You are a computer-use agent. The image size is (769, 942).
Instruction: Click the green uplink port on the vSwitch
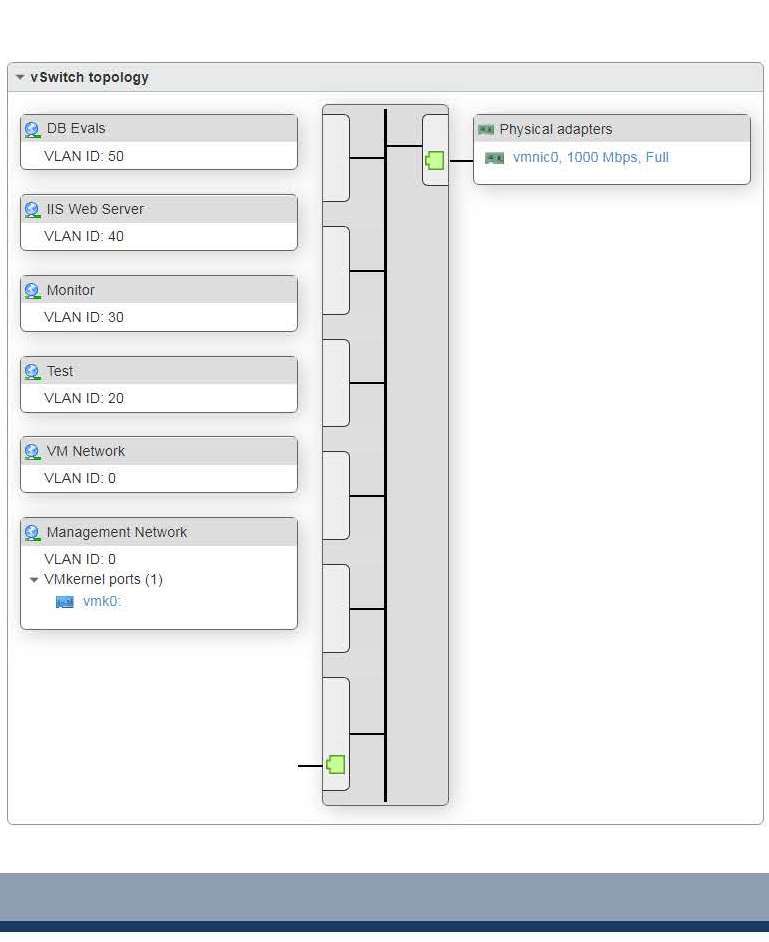pyautogui.click(x=435, y=159)
